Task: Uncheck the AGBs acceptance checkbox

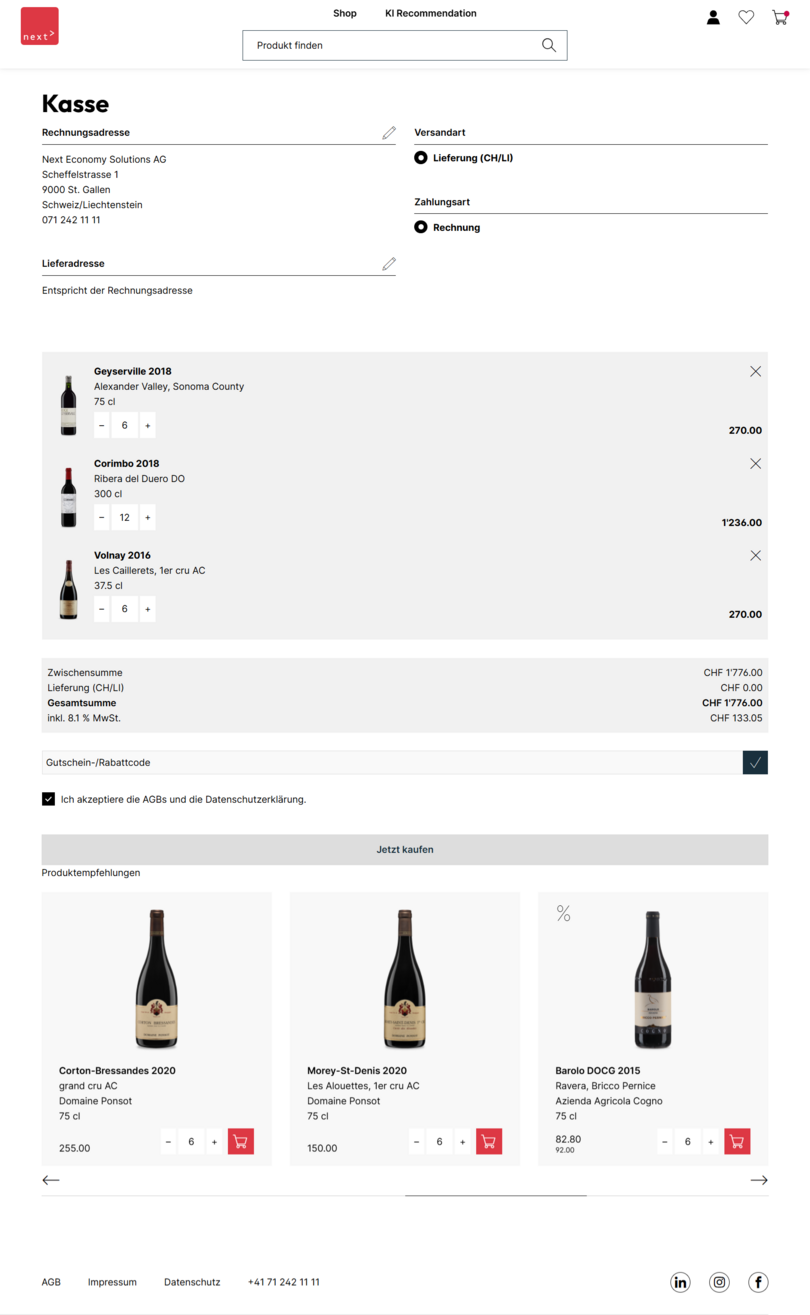Action: point(48,799)
